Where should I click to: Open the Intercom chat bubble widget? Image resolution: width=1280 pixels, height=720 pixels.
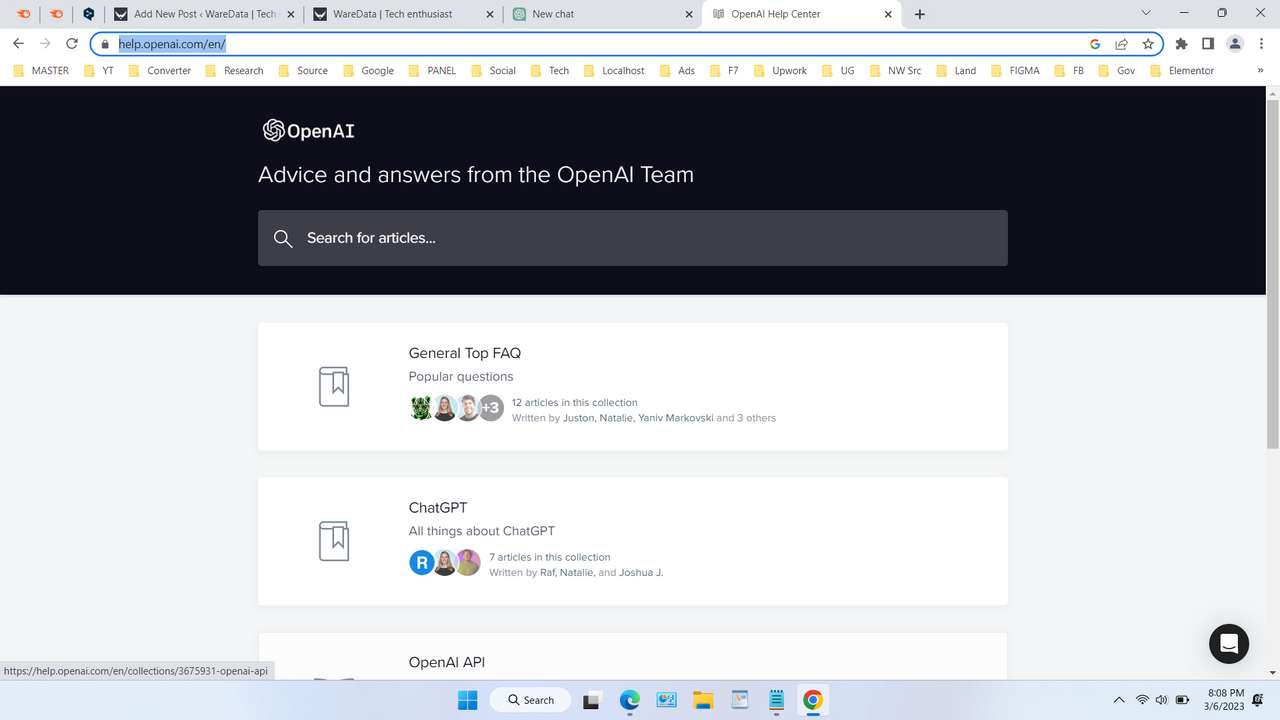pos(1228,644)
